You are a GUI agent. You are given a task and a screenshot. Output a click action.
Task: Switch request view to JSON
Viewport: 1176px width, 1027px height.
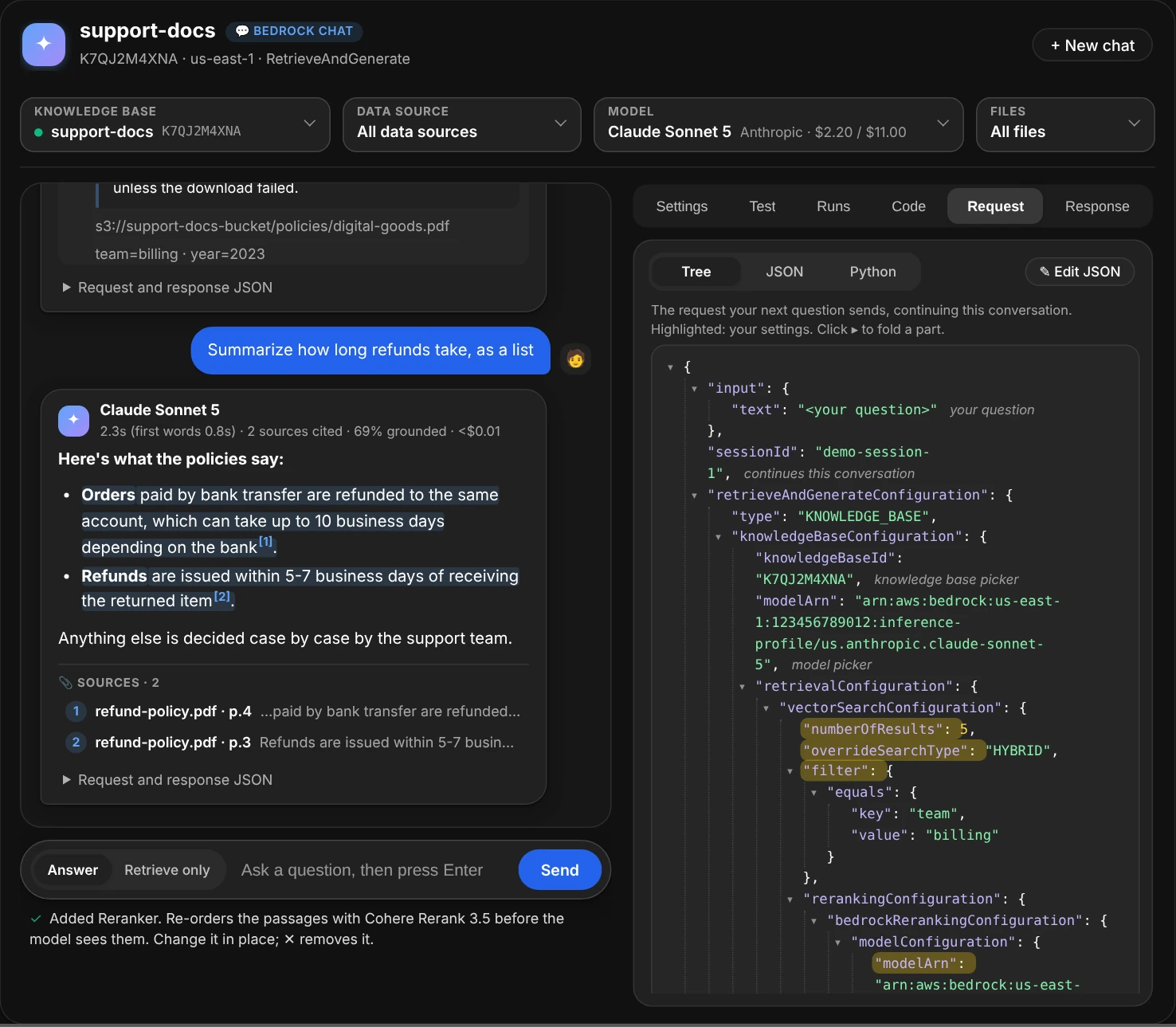(x=785, y=272)
